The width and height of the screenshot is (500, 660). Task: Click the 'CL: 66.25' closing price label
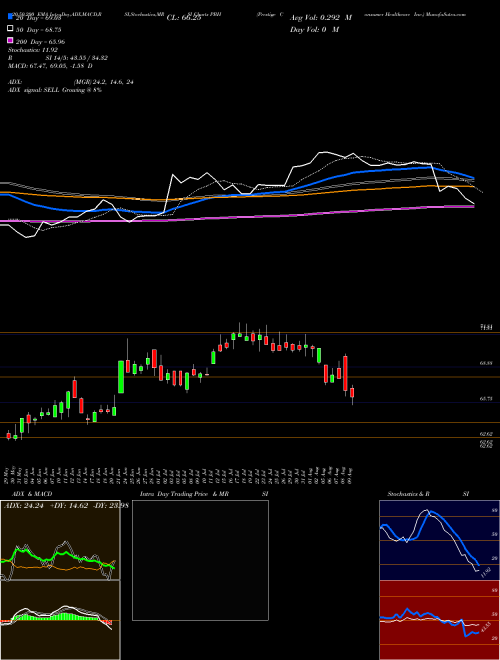(184, 18)
